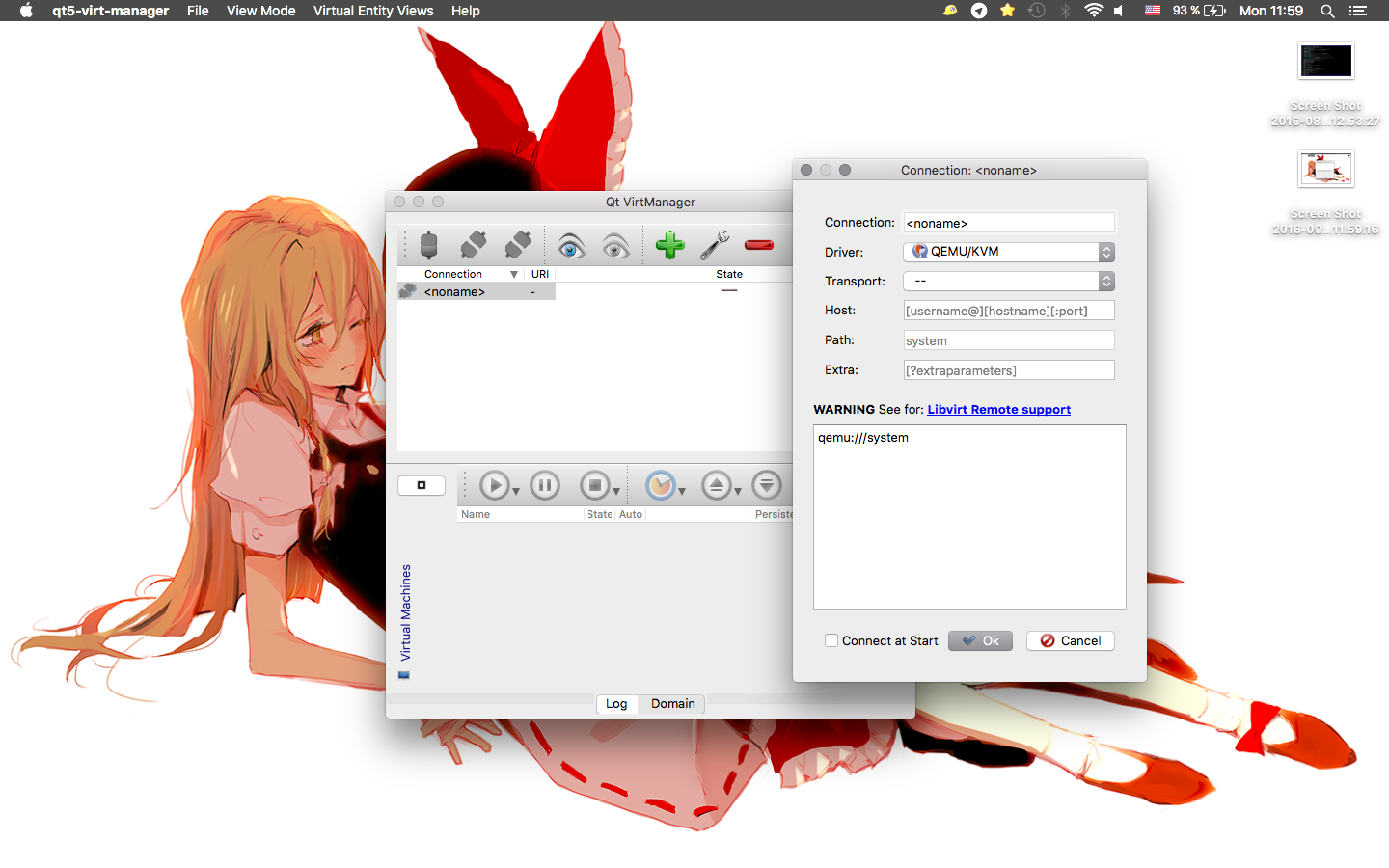Open the dropdown arrow next to eject icon
This screenshot has height=868, width=1389.
738,492
